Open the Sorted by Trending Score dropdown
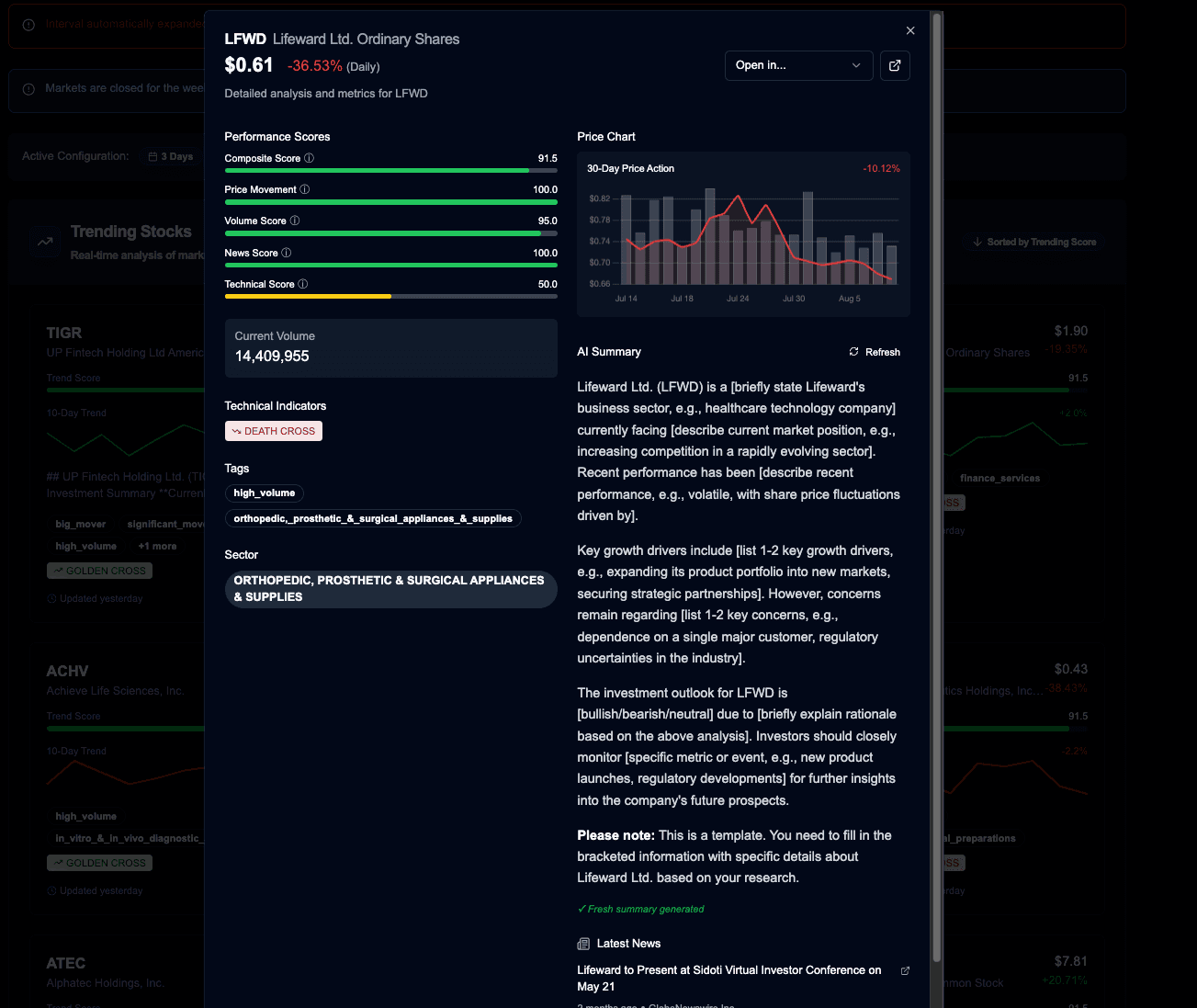This screenshot has height=1008, width=1197. pos(1034,241)
